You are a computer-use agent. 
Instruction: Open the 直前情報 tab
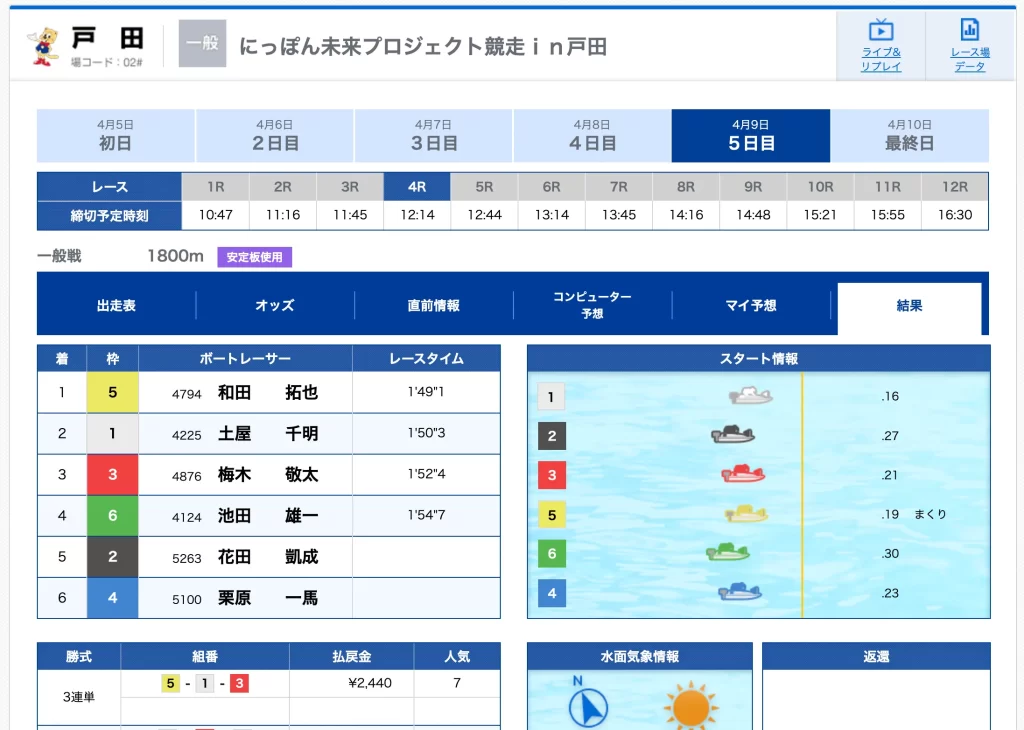coord(434,306)
